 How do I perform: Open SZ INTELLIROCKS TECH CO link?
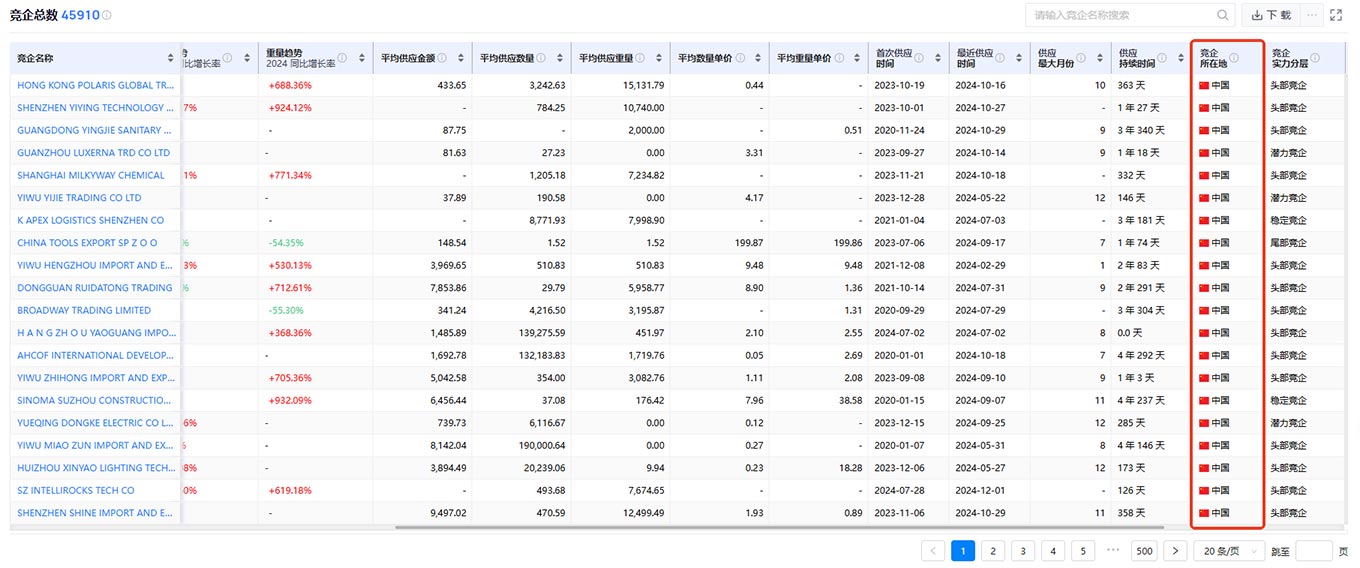[76, 491]
